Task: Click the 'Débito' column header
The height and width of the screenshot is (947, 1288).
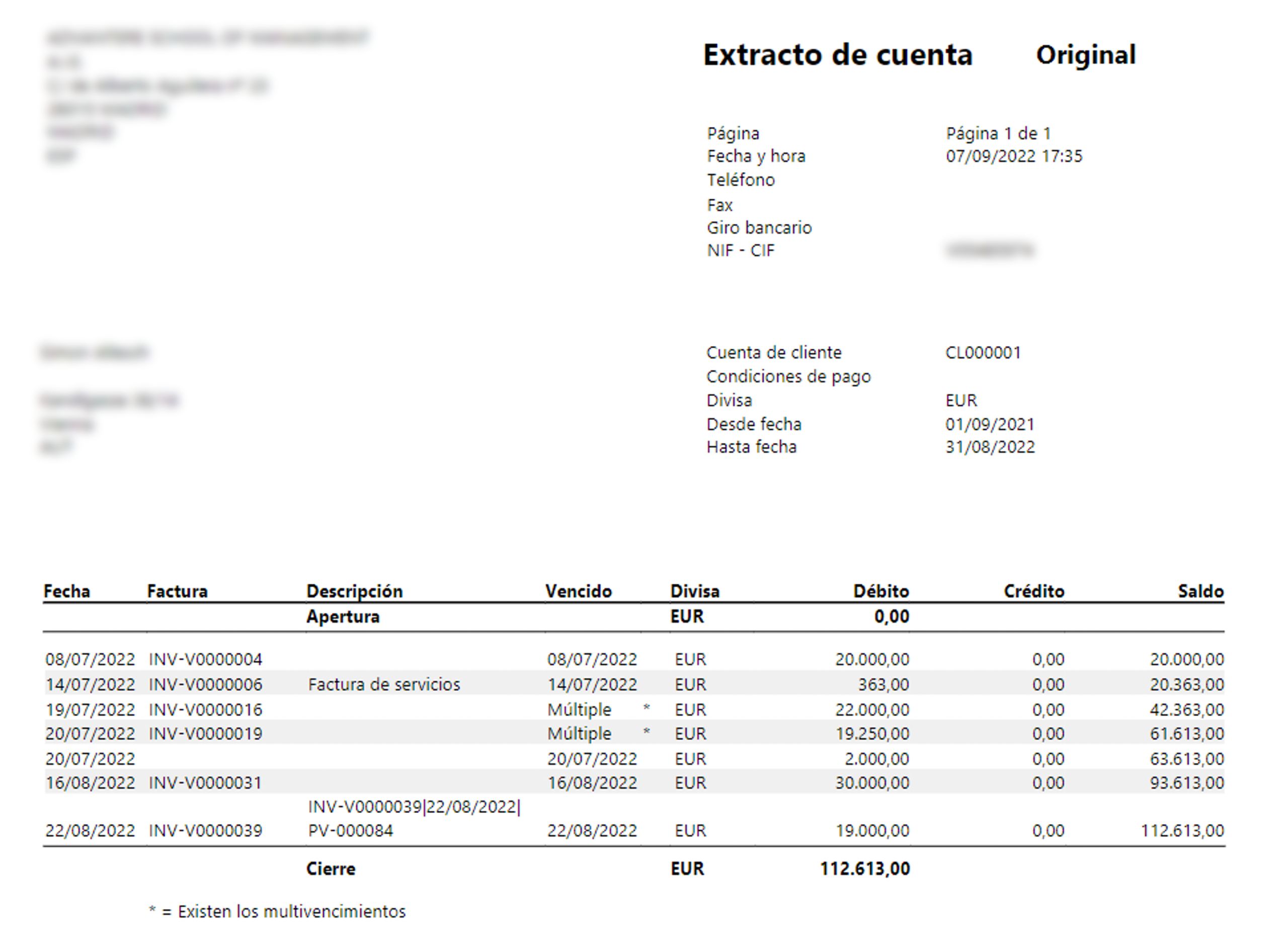Action: pyautogui.click(x=881, y=591)
